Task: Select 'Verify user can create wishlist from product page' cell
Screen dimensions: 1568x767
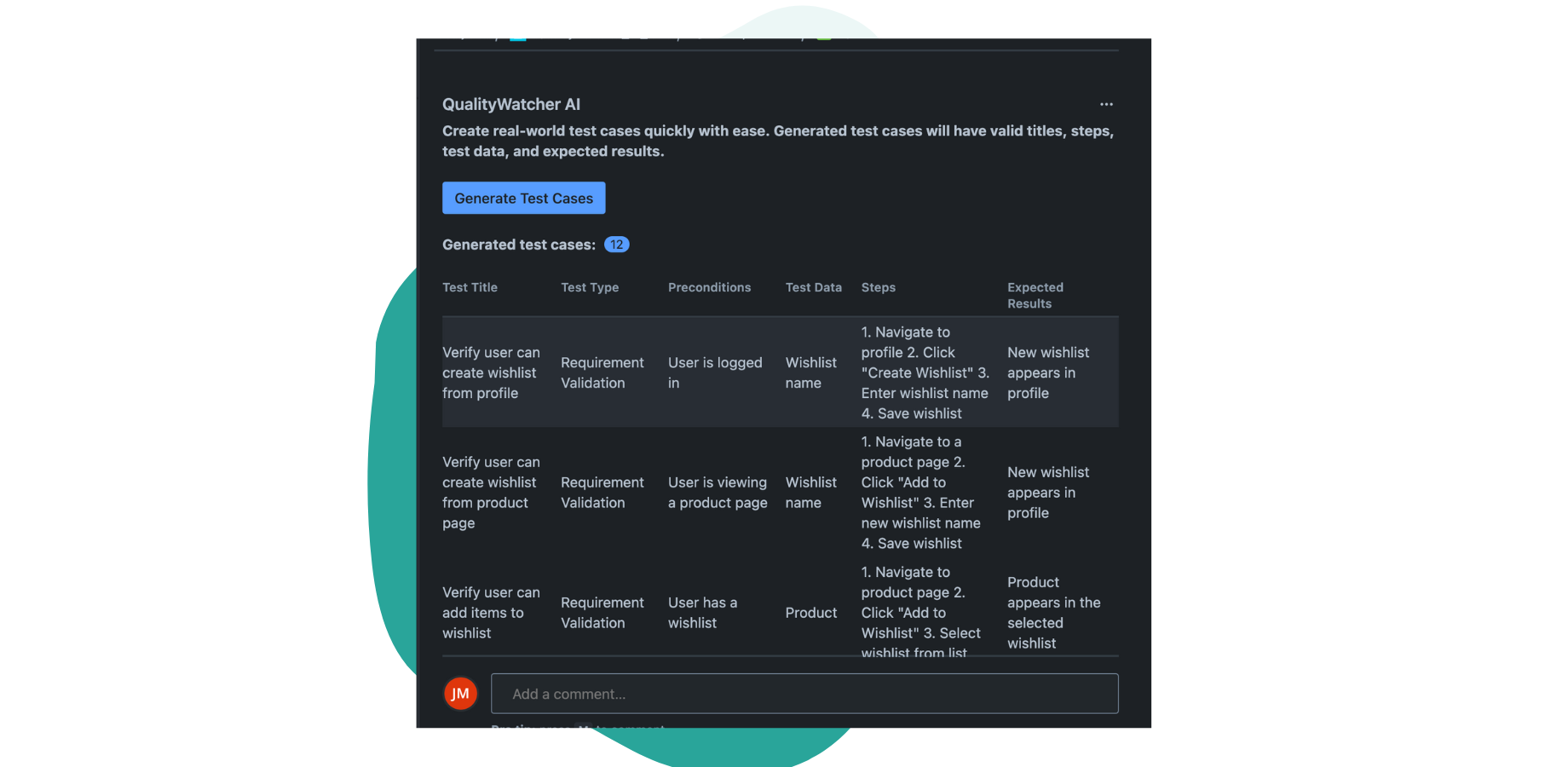Action: [492, 493]
